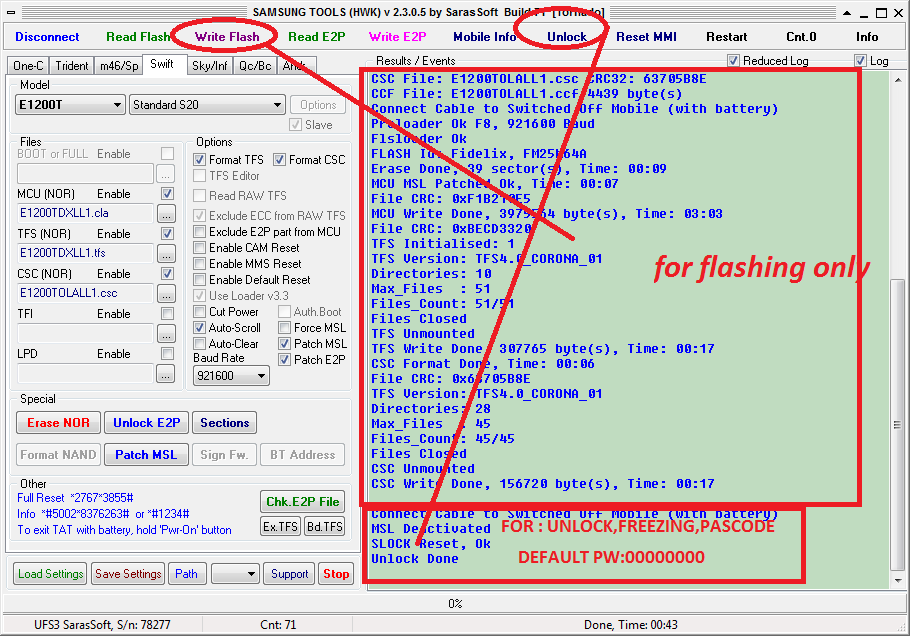
Task: Open the Info toolbar item
Action: point(867,37)
